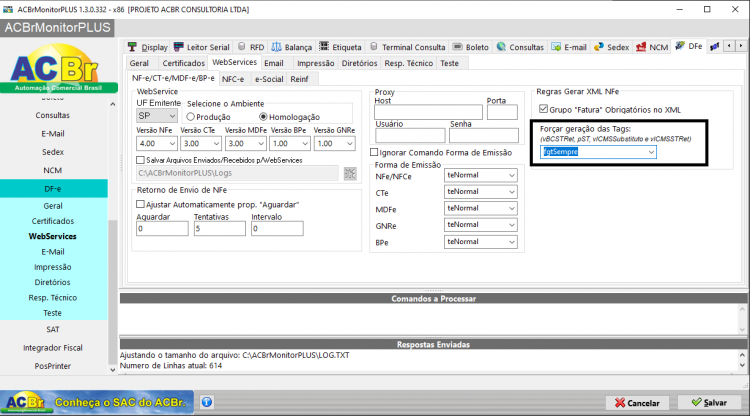The image size is (750, 416).
Task: Open the Etiqueta tab with its label icon
Action: pyautogui.click(x=341, y=47)
